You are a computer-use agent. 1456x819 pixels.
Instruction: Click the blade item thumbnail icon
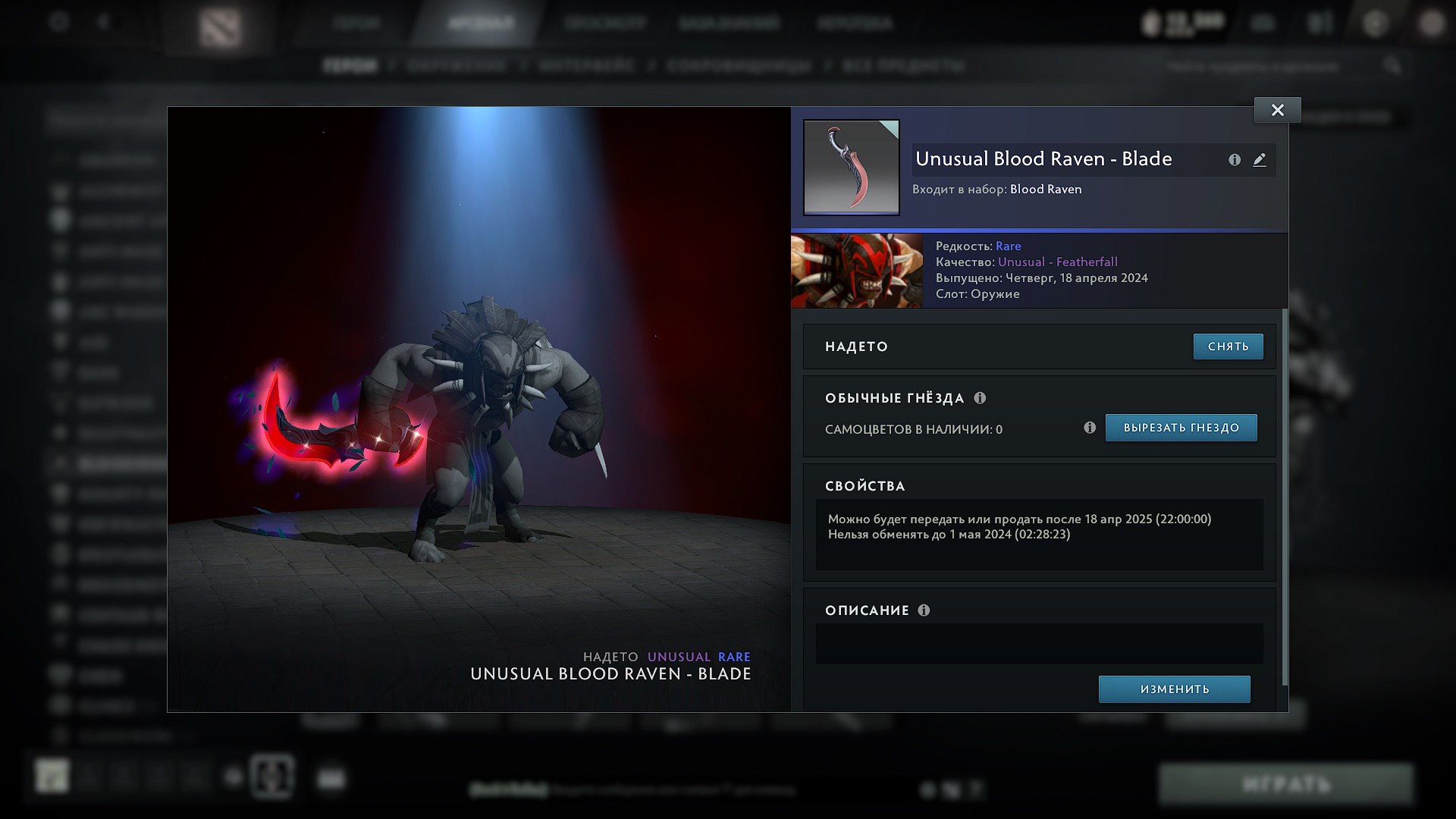click(x=851, y=168)
